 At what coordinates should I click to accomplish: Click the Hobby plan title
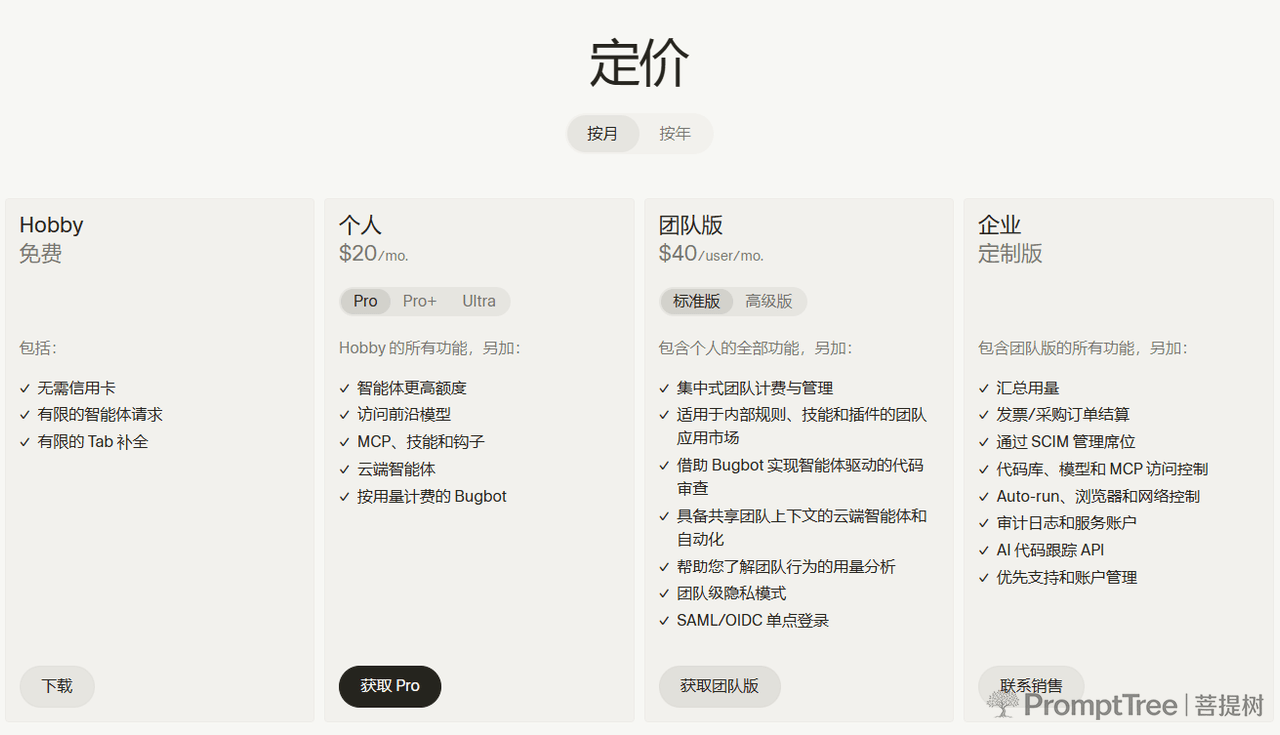(x=51, y=225)
